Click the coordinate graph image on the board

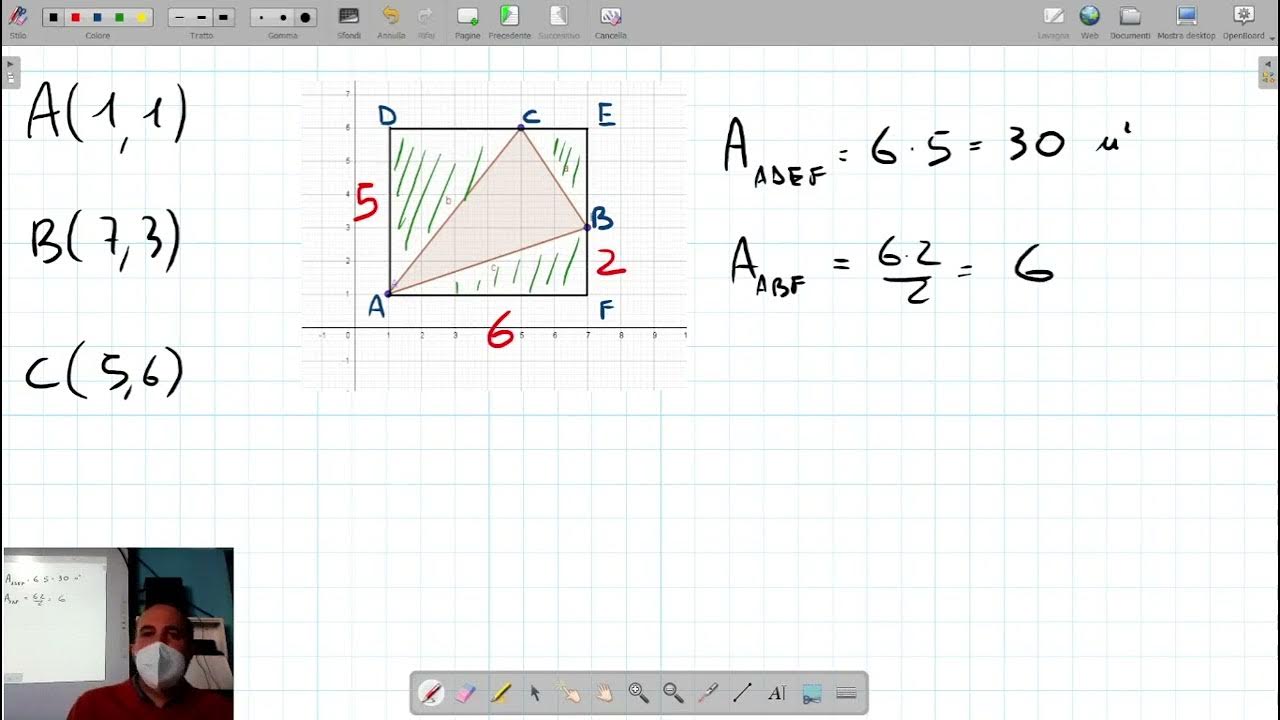pos(494,237)
